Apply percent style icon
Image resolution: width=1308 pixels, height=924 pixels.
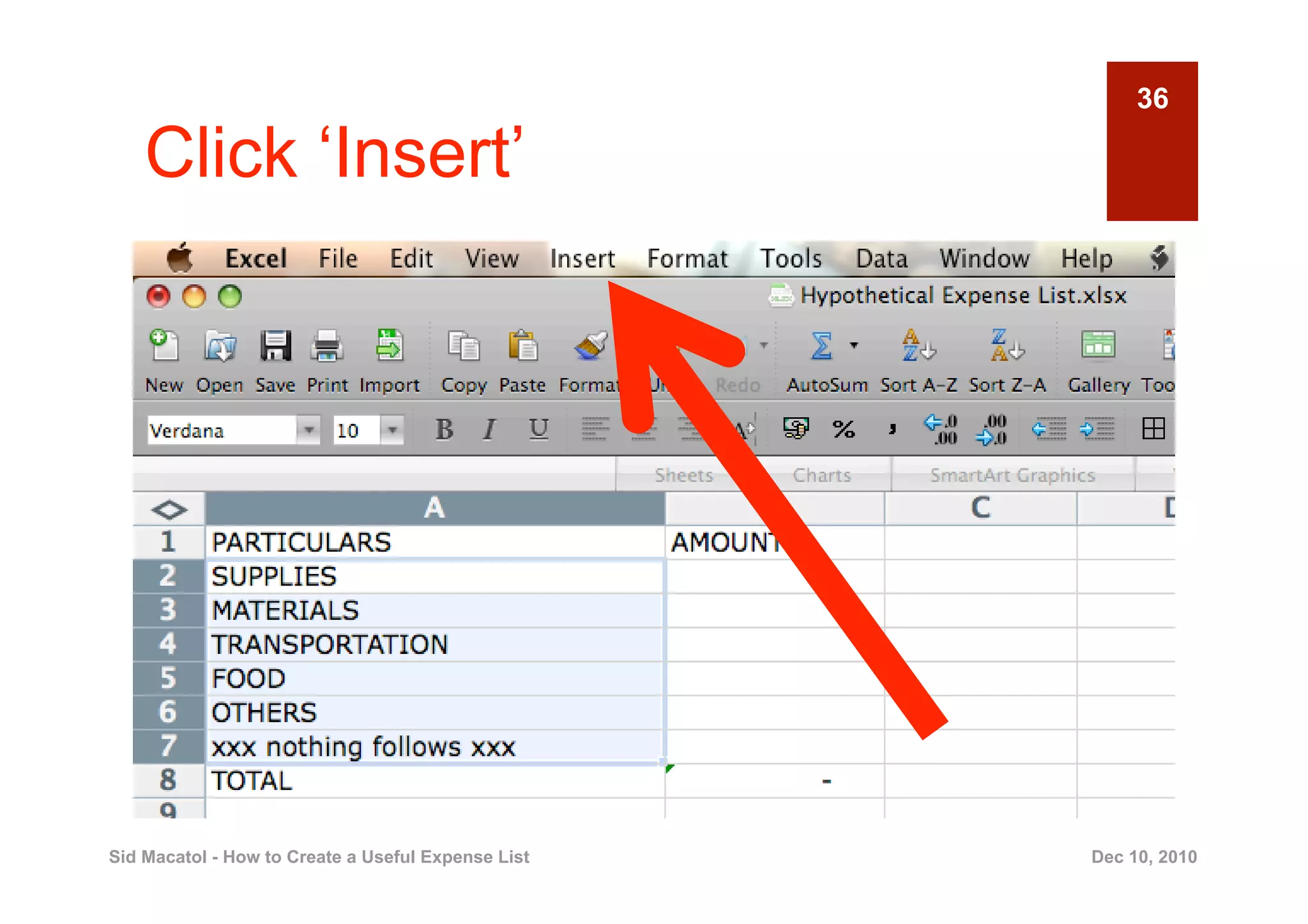tap(844, 429)
